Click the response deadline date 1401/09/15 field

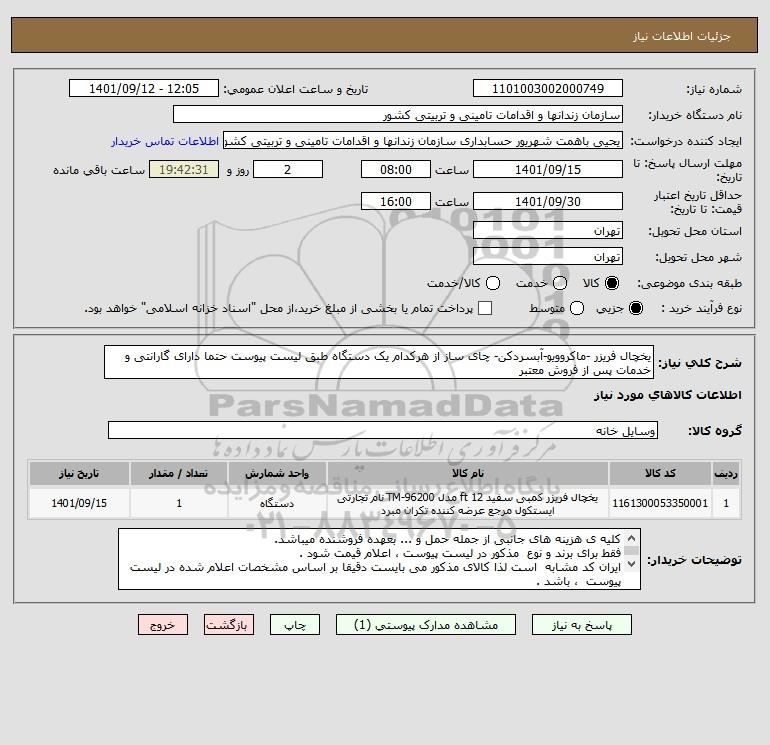coord(548,169)
